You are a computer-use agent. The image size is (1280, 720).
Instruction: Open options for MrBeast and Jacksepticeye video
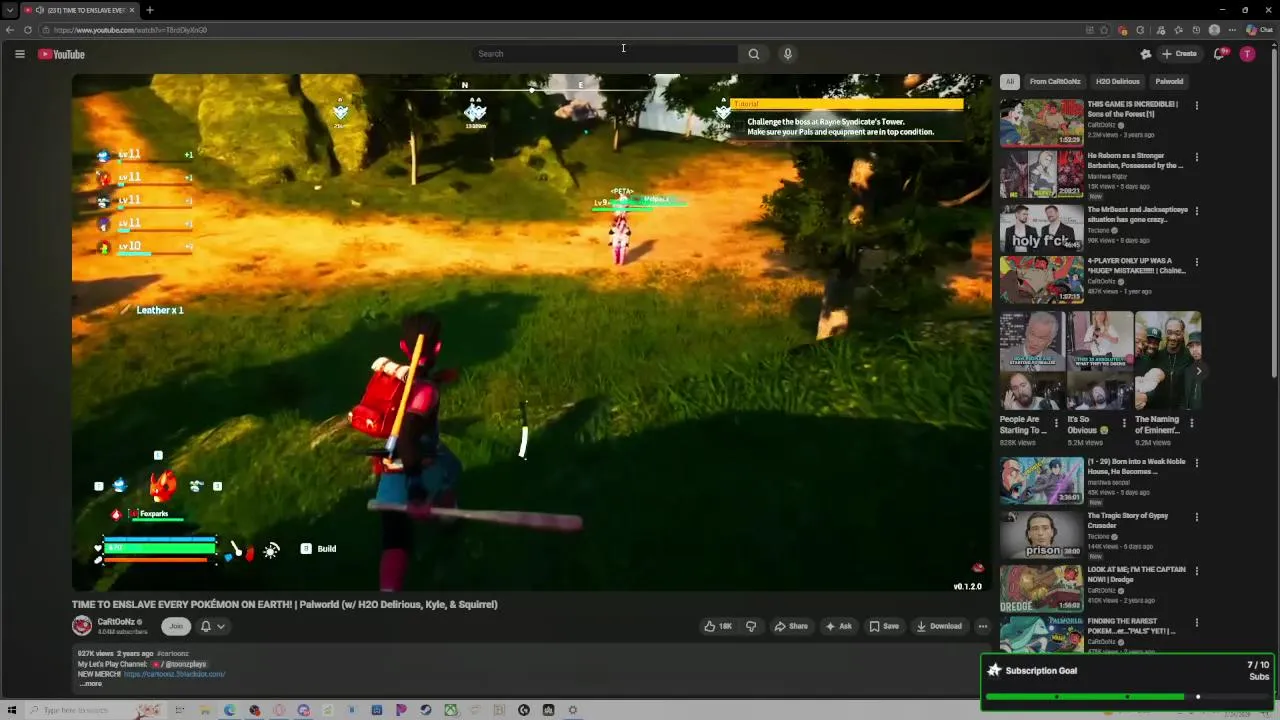(x=1196, y=211)
